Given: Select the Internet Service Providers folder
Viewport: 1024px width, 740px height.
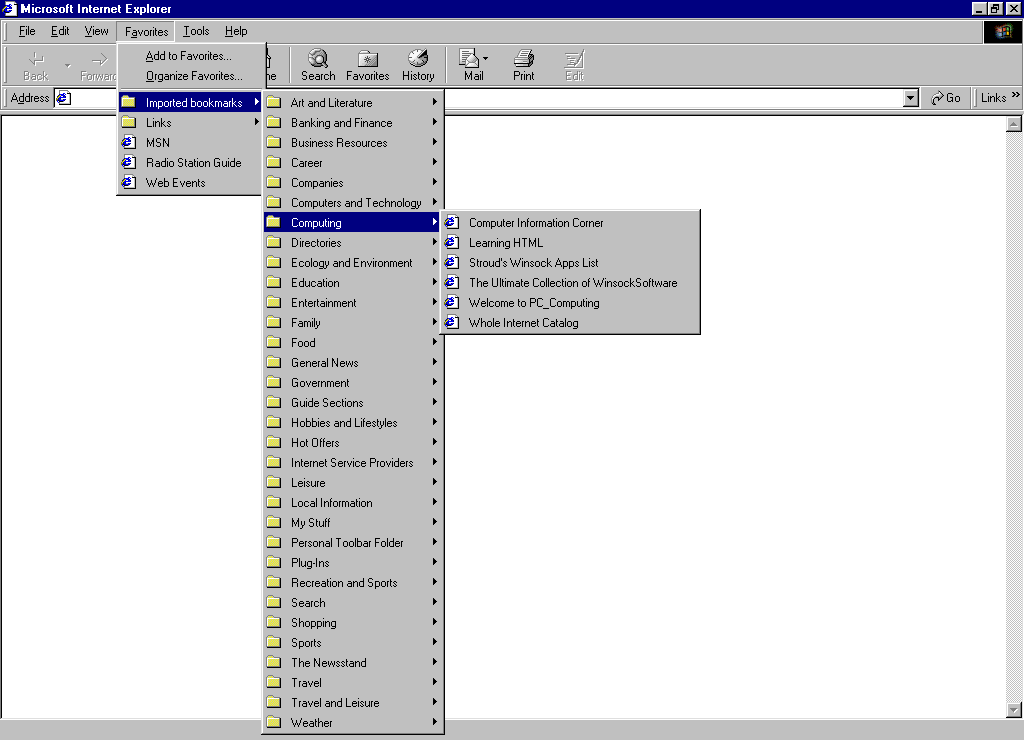Looking at the screenshot, I should click(353, 462).
